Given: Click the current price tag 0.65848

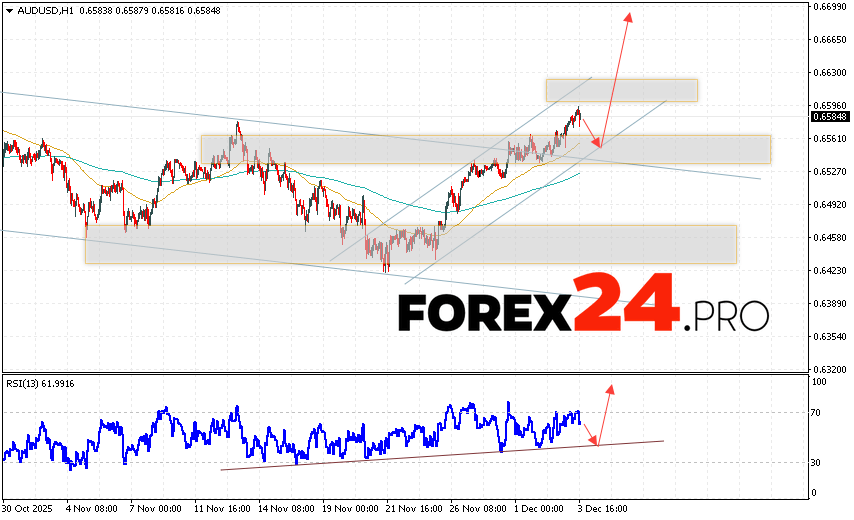Looking at the screenshot, I should [x=826, y=116].
